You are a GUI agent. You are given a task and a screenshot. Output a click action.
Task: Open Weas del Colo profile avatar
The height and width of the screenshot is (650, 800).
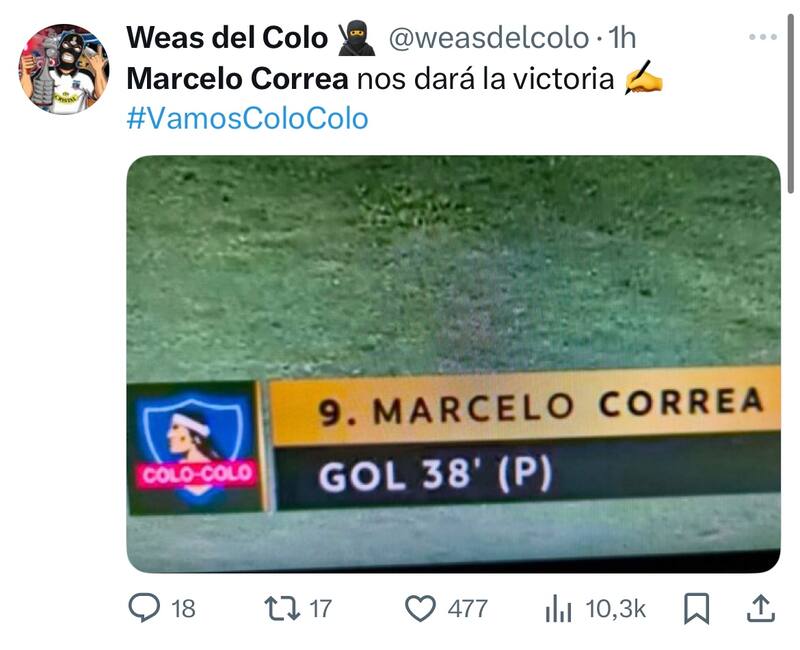pos(64,69)
